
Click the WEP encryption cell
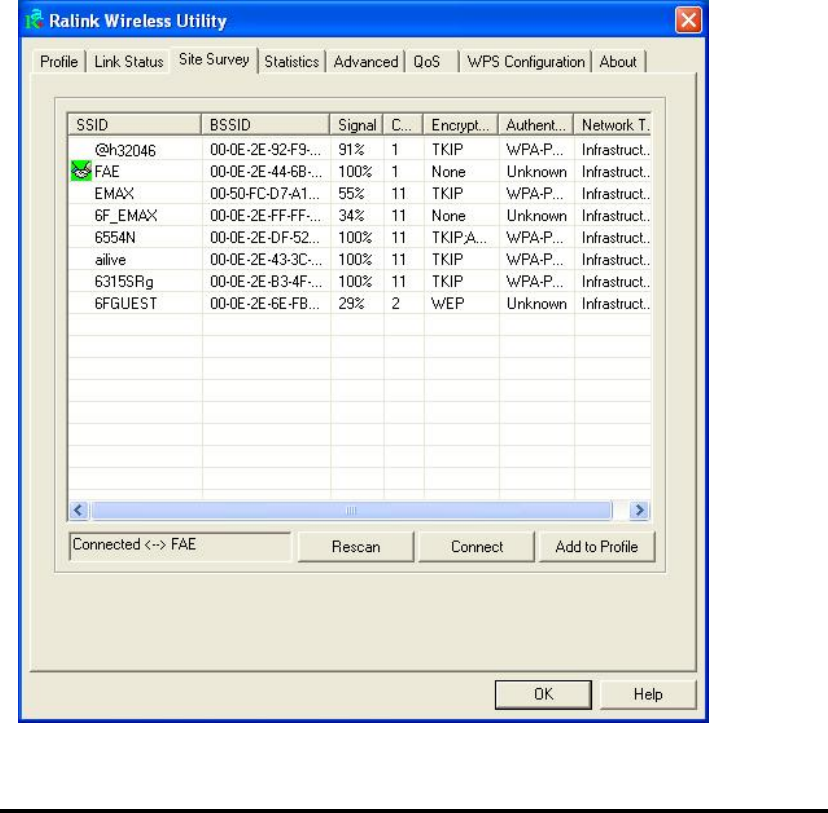coord(448,304)
